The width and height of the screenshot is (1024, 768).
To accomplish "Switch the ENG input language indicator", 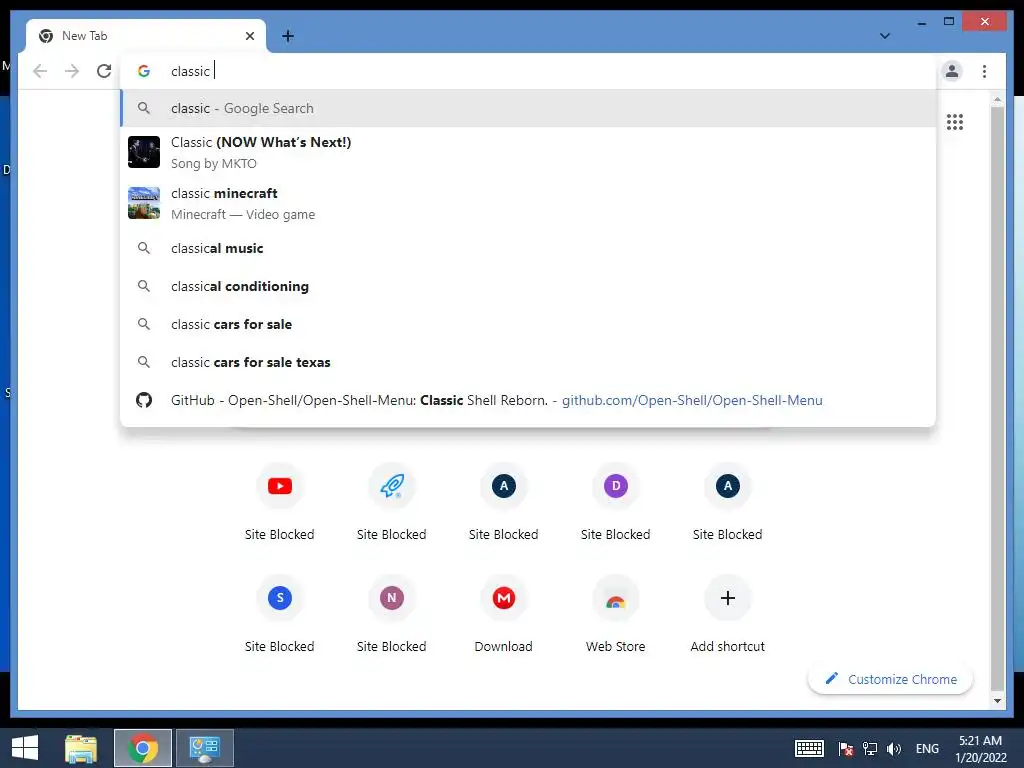I will coord(927,748).
